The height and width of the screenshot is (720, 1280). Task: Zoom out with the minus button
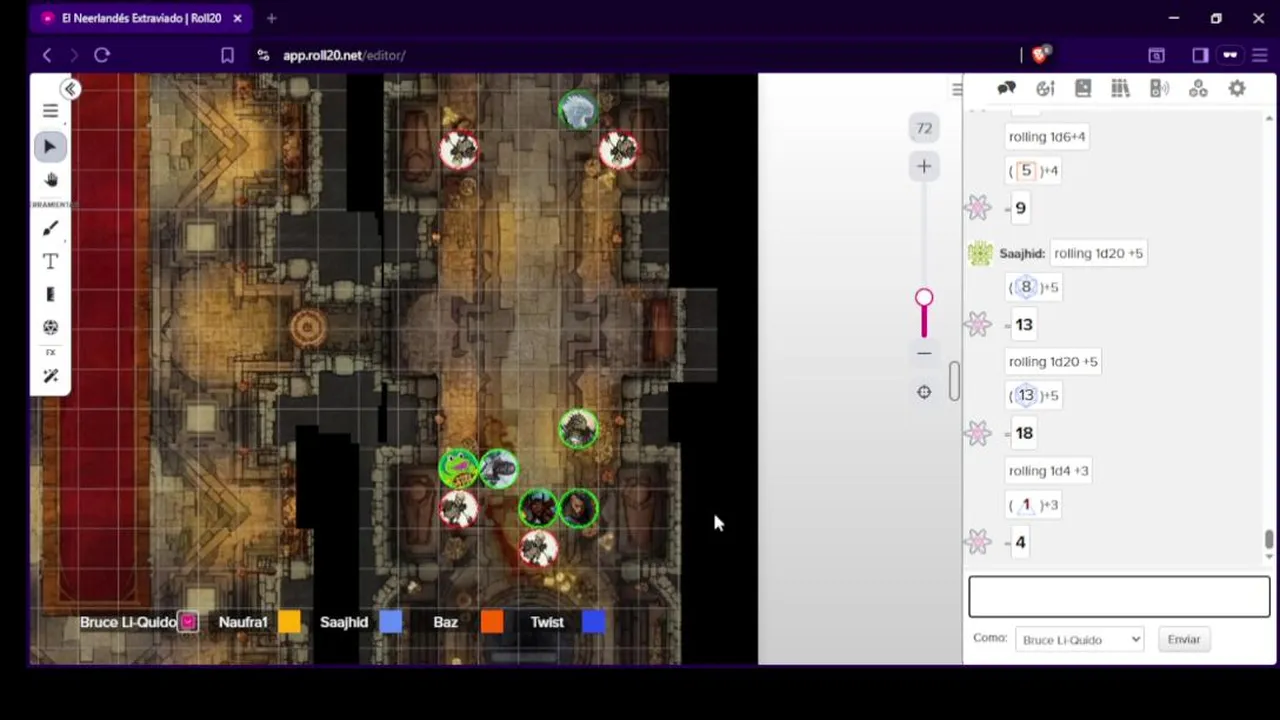pyautogui.click(x=924, y=353)
